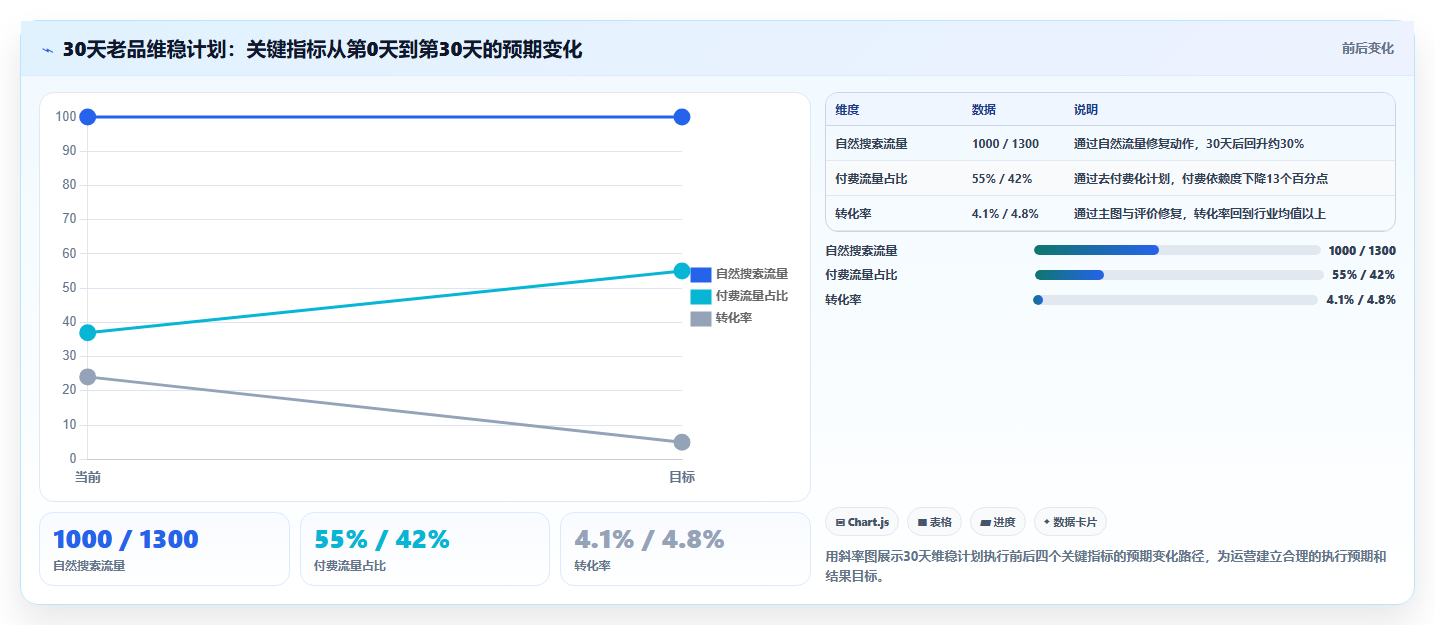Open the 1000 / 1300 stat card
This screenshot has height=625, width=1435.
coord(164,549)
